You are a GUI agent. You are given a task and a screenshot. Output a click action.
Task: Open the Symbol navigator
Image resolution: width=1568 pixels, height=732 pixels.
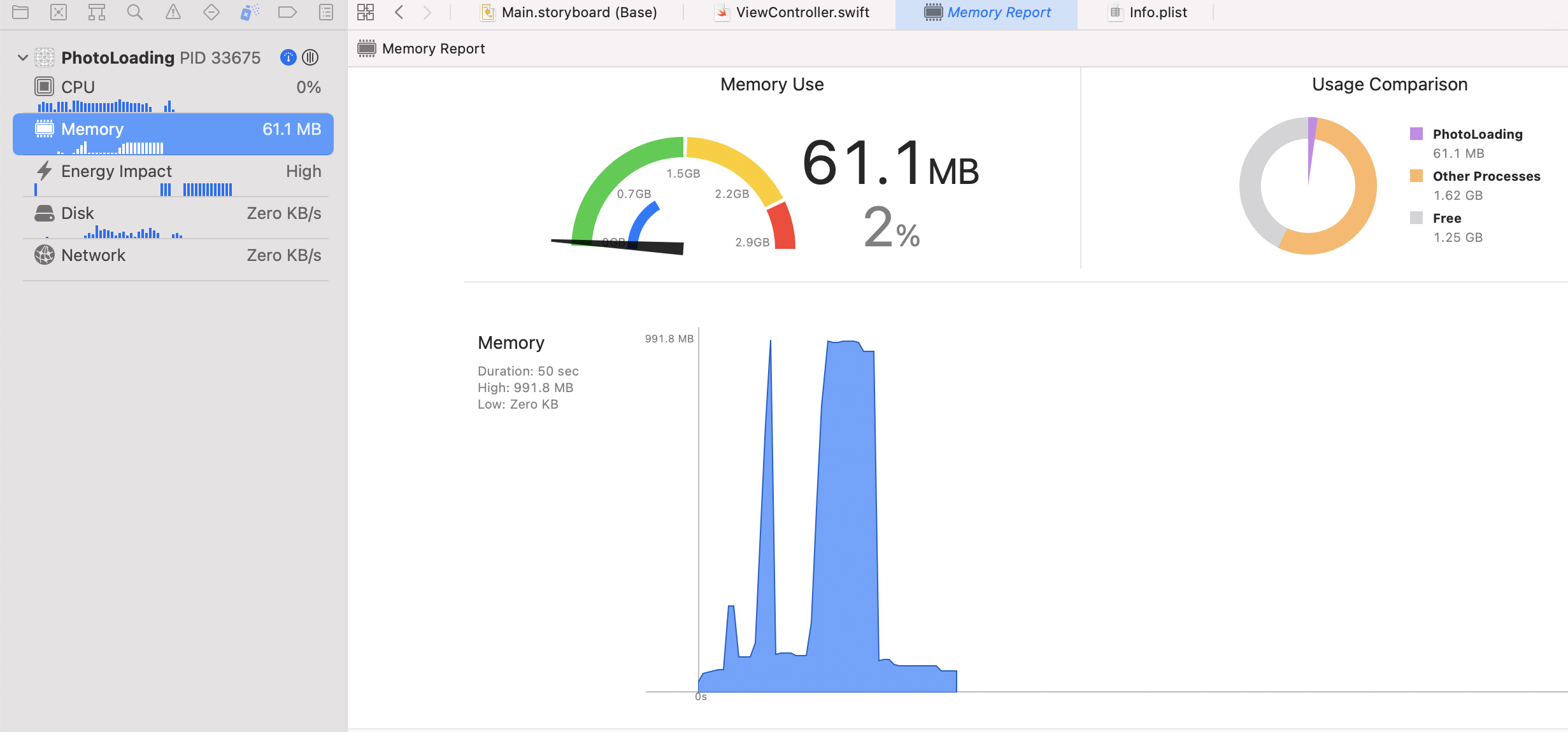[97, 11]
